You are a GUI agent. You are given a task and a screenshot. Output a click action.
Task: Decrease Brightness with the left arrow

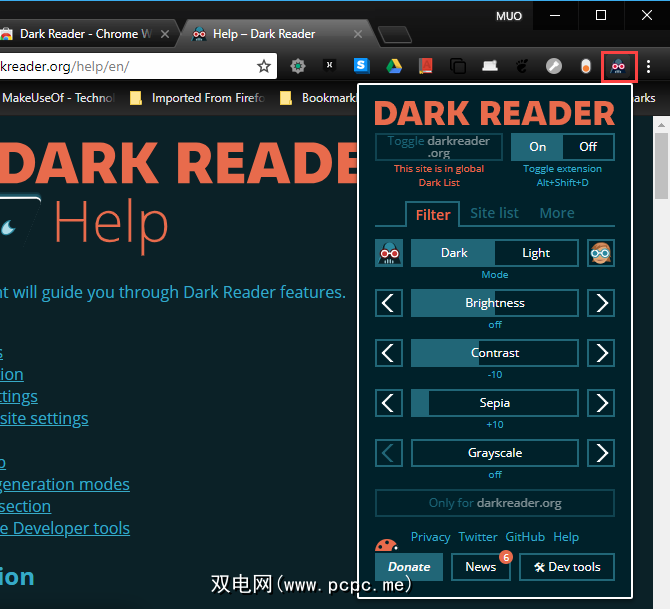point(389,303)
